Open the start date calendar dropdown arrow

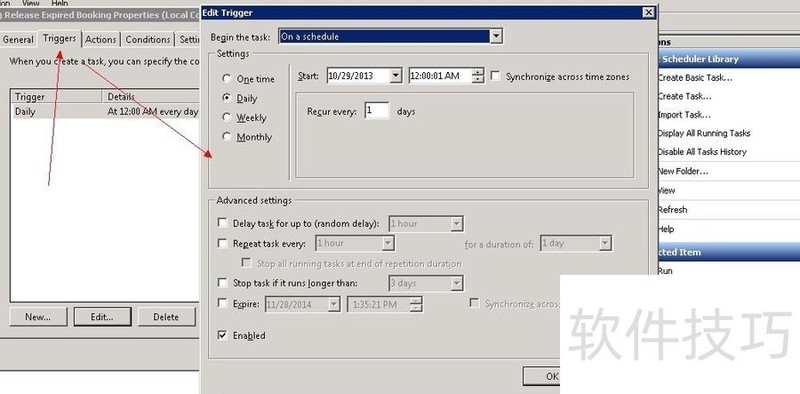pos(395,77)
